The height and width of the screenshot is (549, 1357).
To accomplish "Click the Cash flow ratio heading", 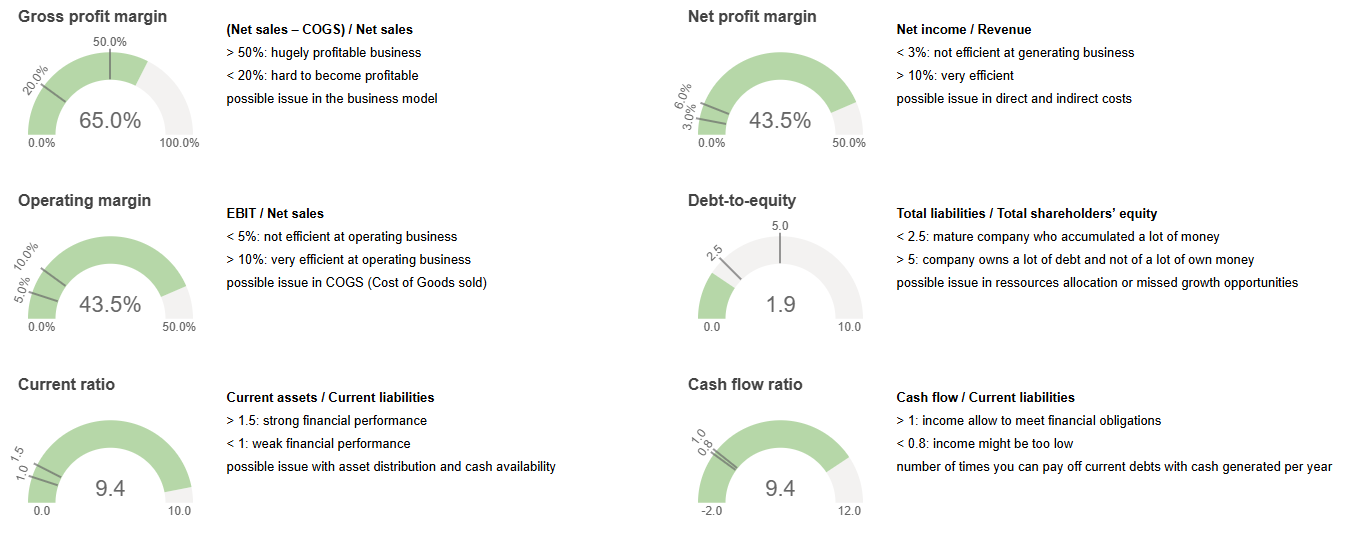I will (745, 385).
